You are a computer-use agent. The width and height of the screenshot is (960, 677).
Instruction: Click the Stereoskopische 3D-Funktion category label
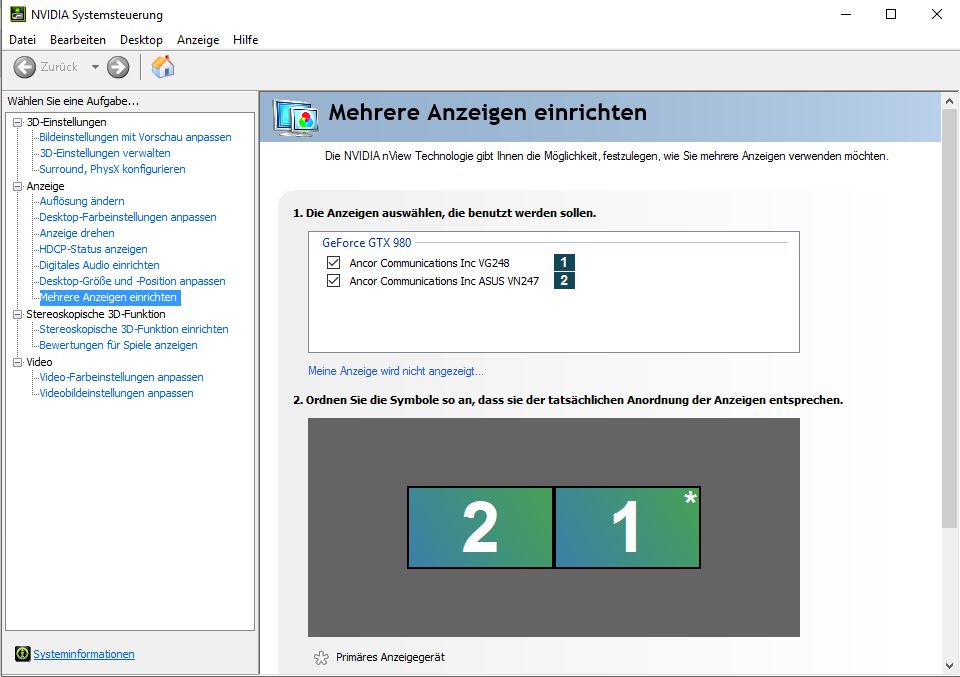coord(96,314)
